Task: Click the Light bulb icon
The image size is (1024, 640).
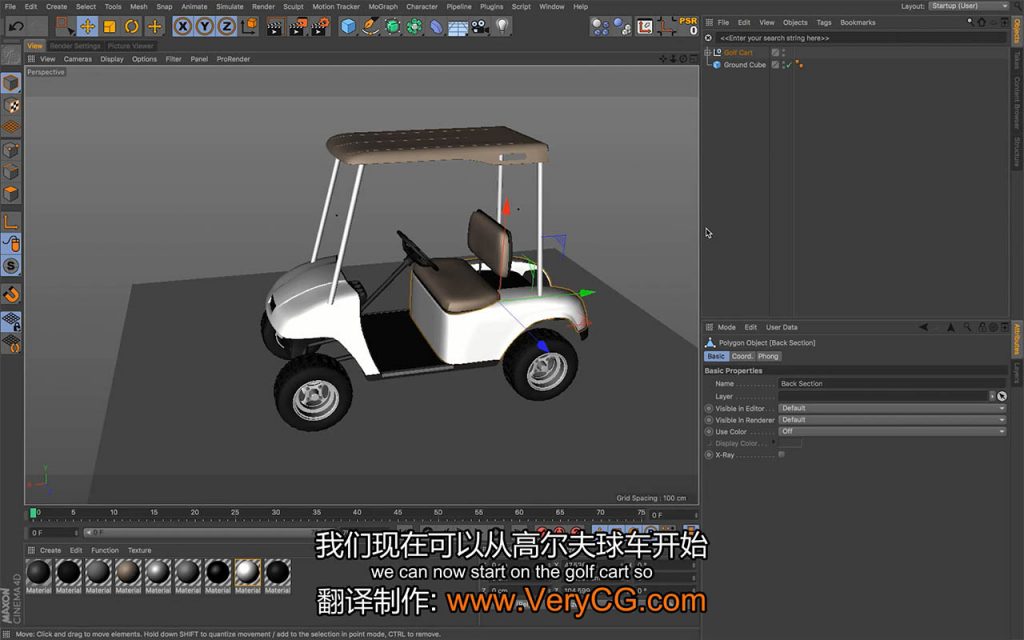Action: pyautogui.click(x=502, y=26)
